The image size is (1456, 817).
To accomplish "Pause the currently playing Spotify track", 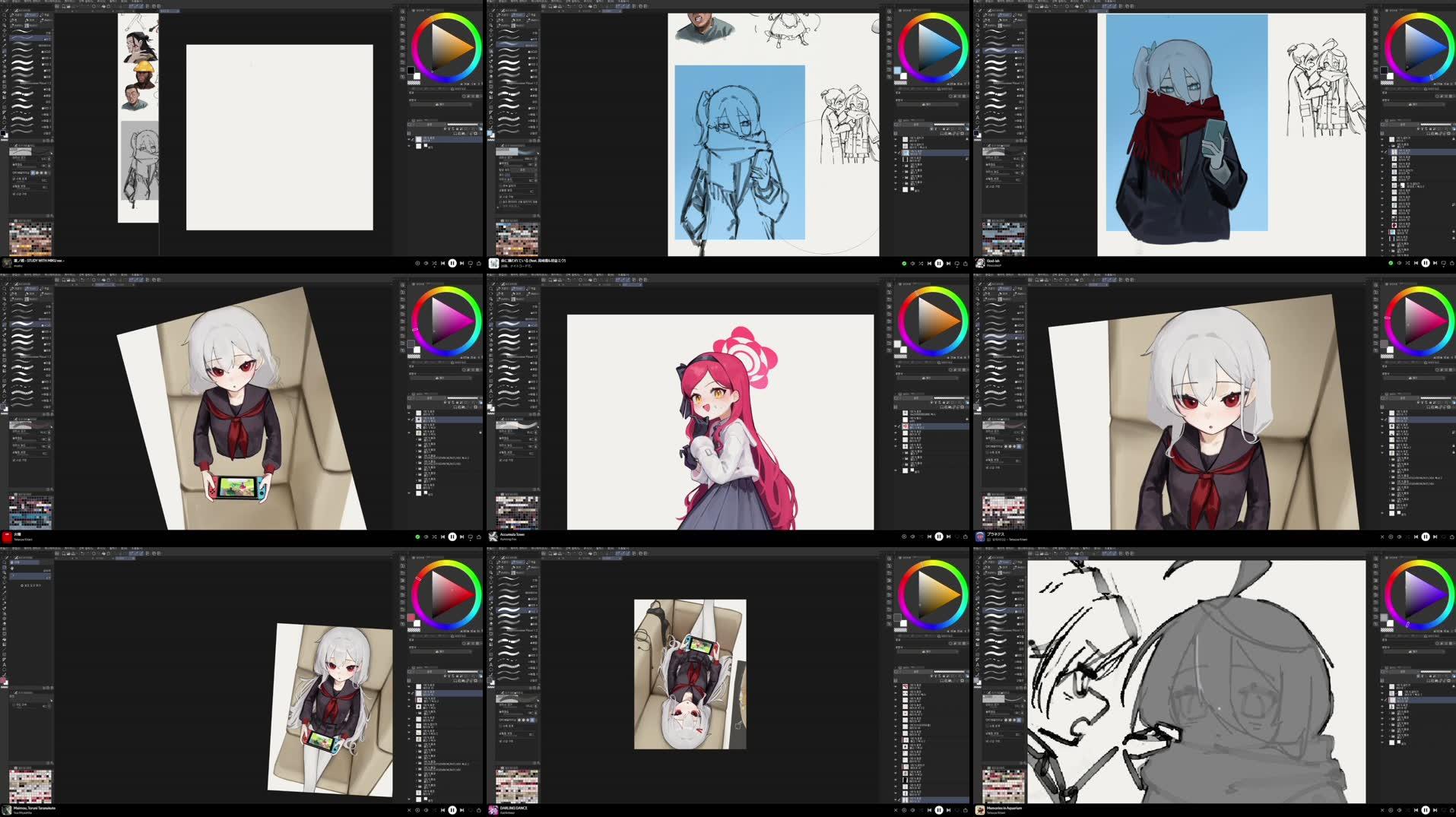I will click(x=452, y=263).
